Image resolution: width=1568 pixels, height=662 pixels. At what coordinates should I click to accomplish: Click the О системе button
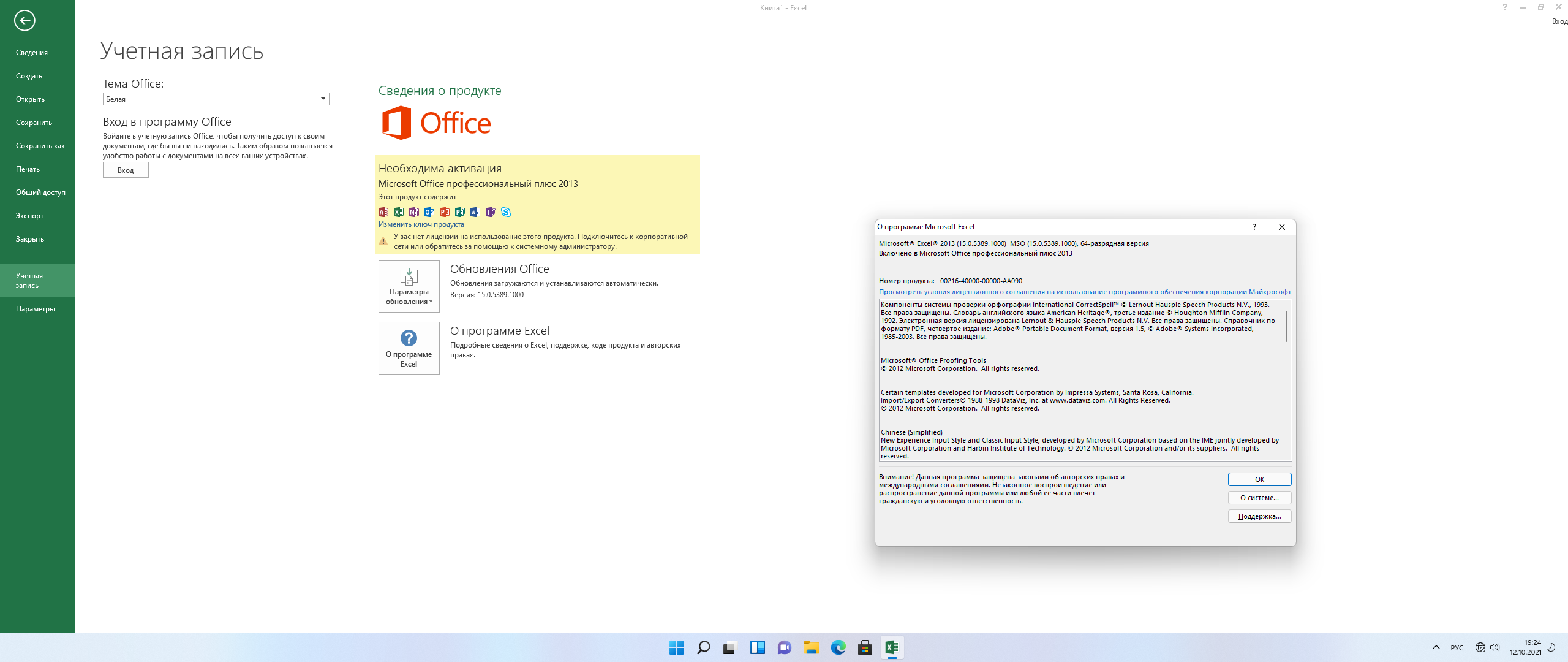(x=1259, y=498)
